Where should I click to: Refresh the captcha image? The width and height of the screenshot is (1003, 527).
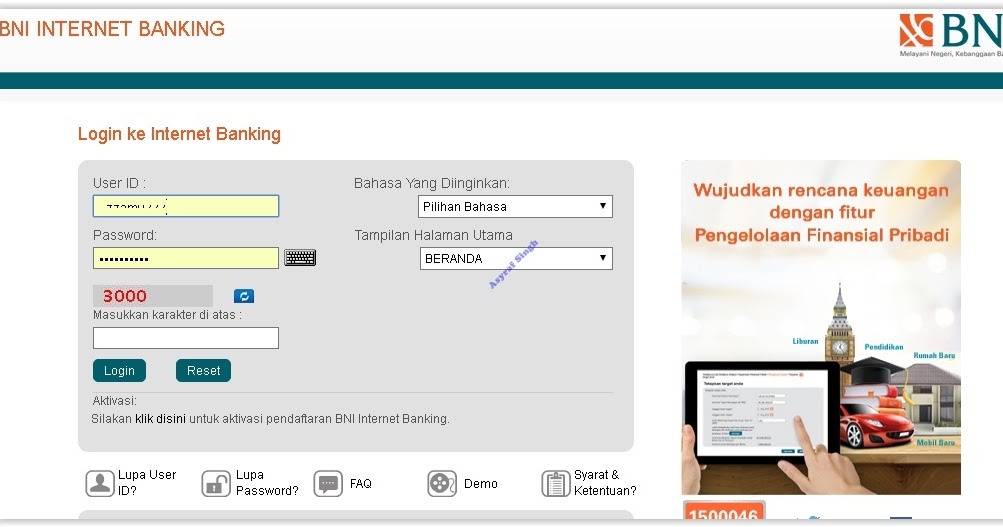tap(244, 296)
